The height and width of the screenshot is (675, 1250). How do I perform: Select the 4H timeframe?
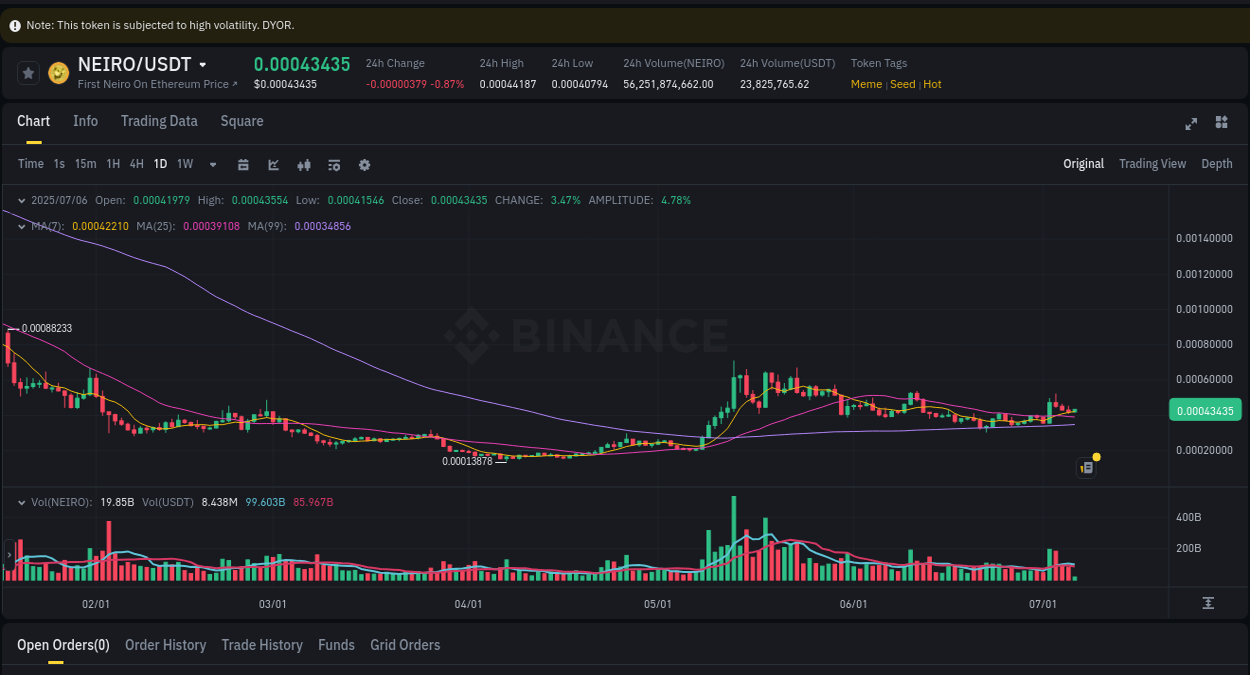pos(136,164)
